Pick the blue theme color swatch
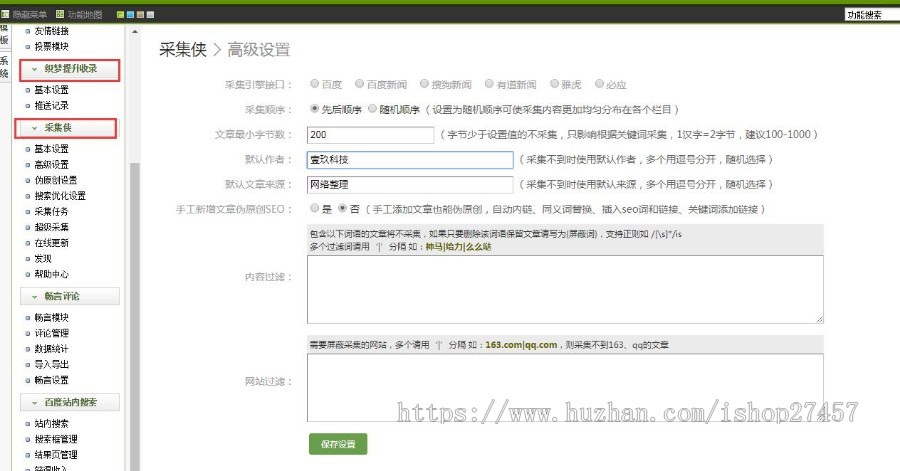 pos(130,14)
